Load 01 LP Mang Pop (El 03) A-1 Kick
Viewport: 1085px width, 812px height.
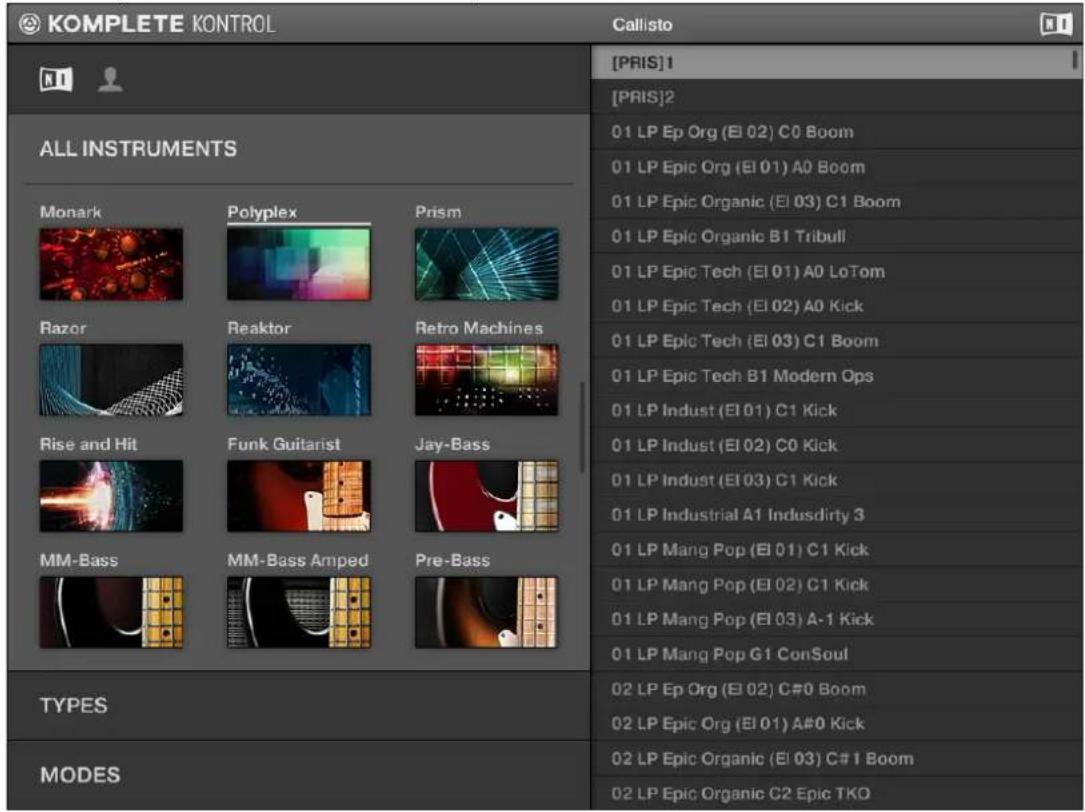pos(837,620)
